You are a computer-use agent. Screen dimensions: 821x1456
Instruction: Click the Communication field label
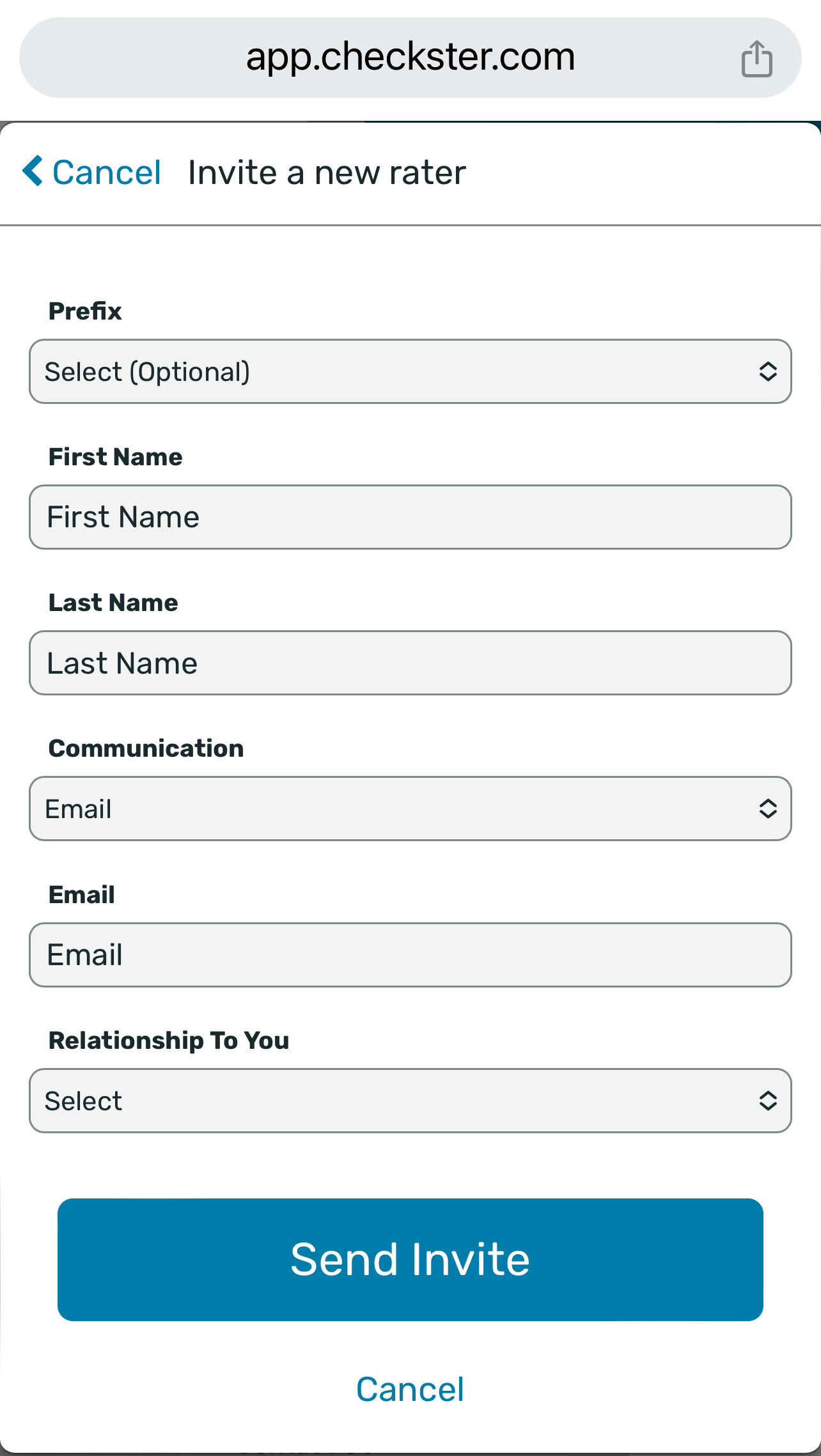(x=146, y=748)
